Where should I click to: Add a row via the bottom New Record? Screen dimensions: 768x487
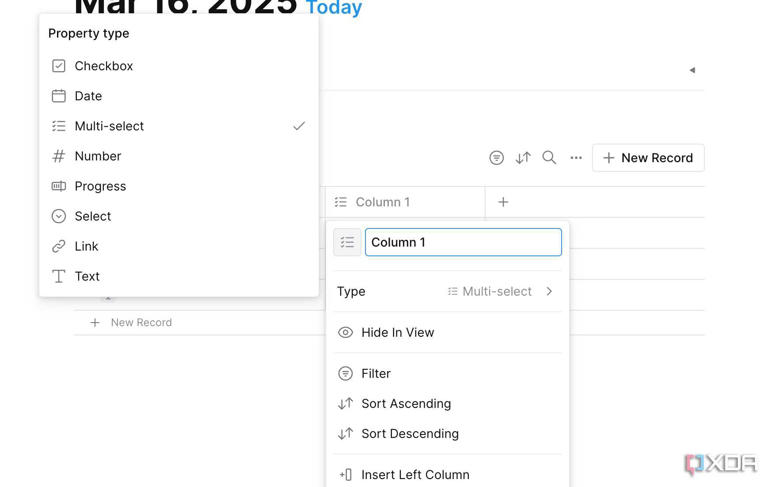(140, 322)
